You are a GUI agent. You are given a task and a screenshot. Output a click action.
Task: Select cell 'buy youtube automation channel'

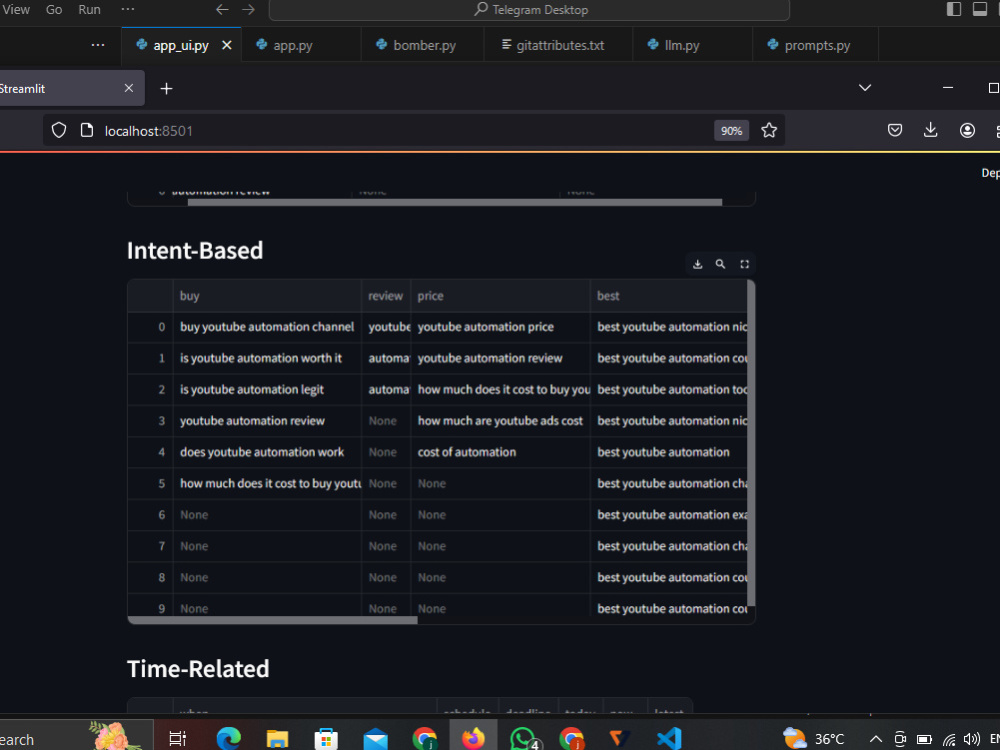267,327
